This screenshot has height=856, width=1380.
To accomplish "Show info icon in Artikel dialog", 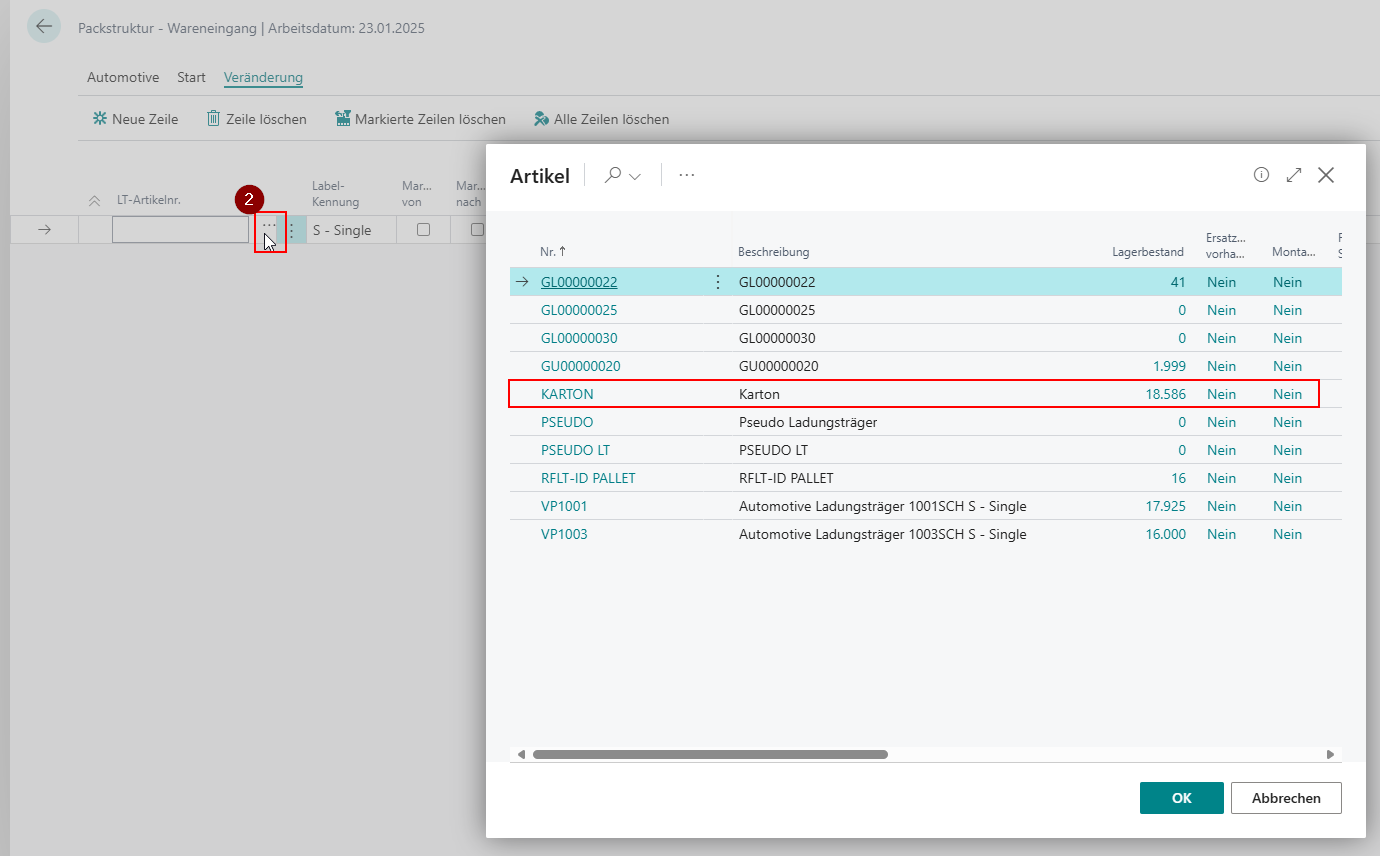I will (x=1261, y=175).
